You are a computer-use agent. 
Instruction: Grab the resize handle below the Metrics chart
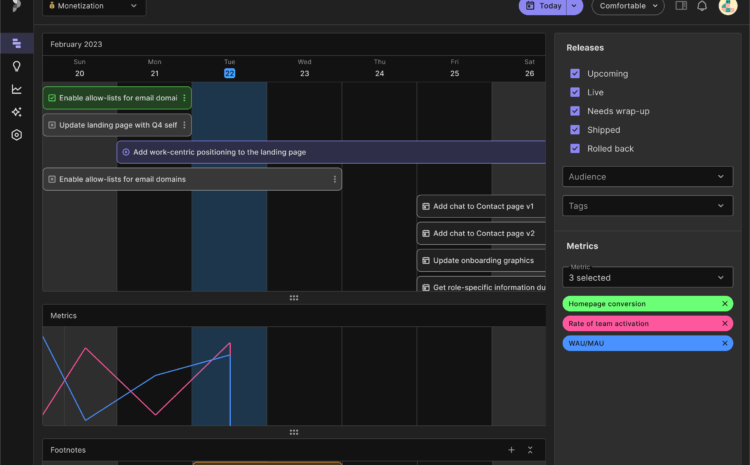294,432
